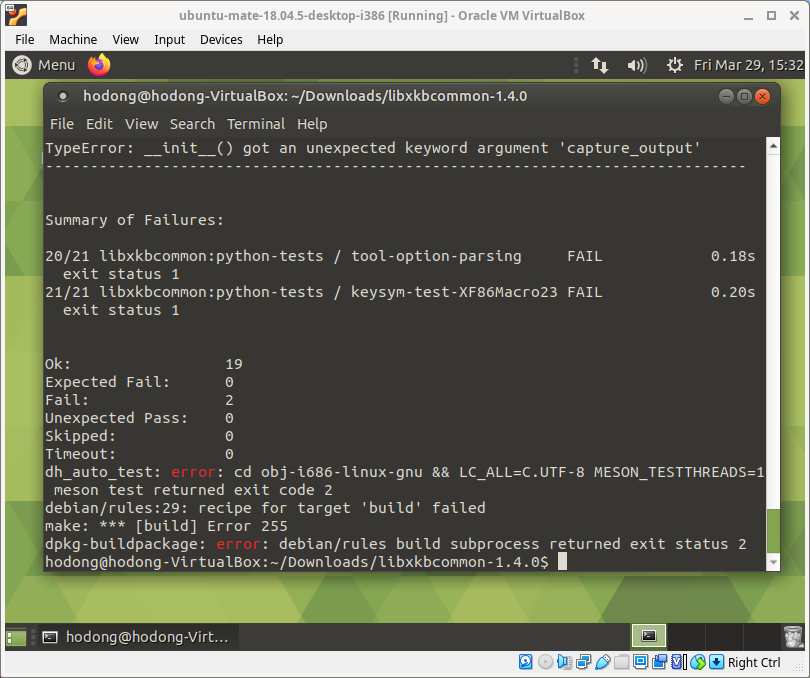
Task: Click the 'Summary of Failures:' line
Action: [134, 220]
